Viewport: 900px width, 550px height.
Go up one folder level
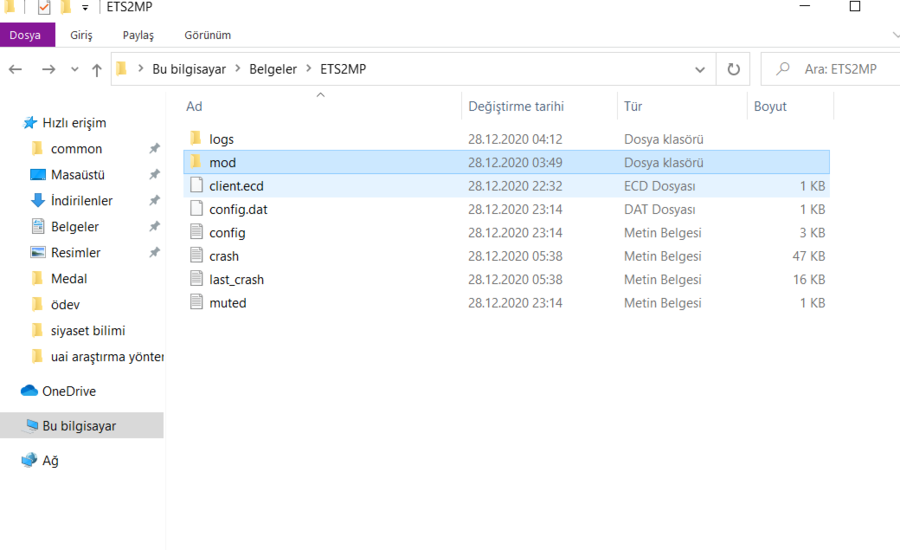pyautogui.click(x=96, y=70)
